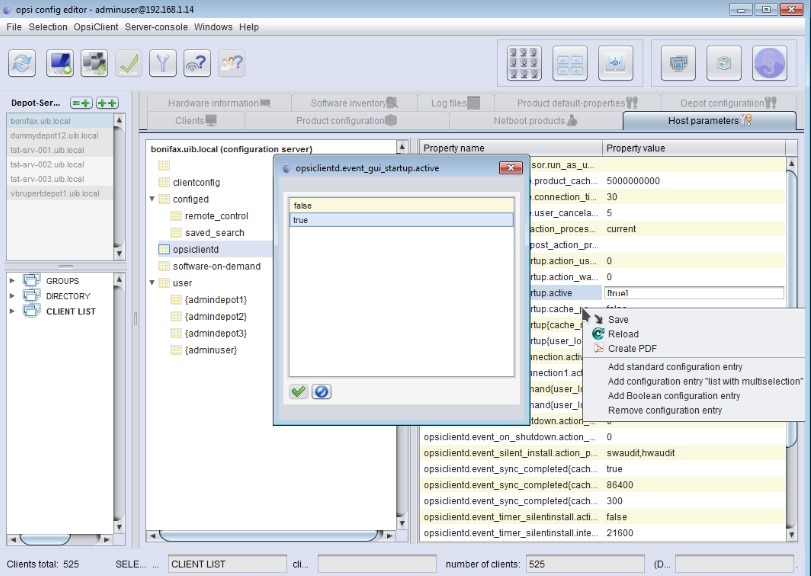
Task: Click the [true] property value edit field
Action: [x=694, y=293]
